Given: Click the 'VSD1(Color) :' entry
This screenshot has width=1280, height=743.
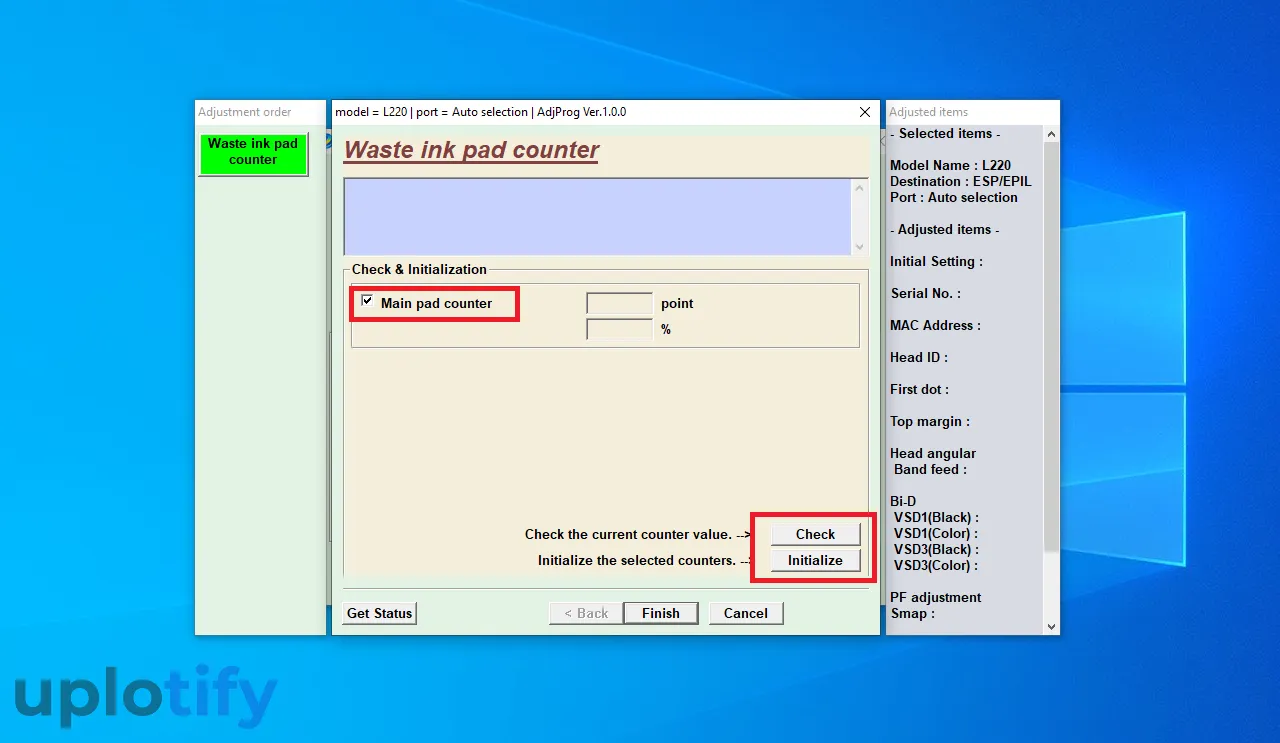Looking at the screenshot, I should (x=936, y=533).
